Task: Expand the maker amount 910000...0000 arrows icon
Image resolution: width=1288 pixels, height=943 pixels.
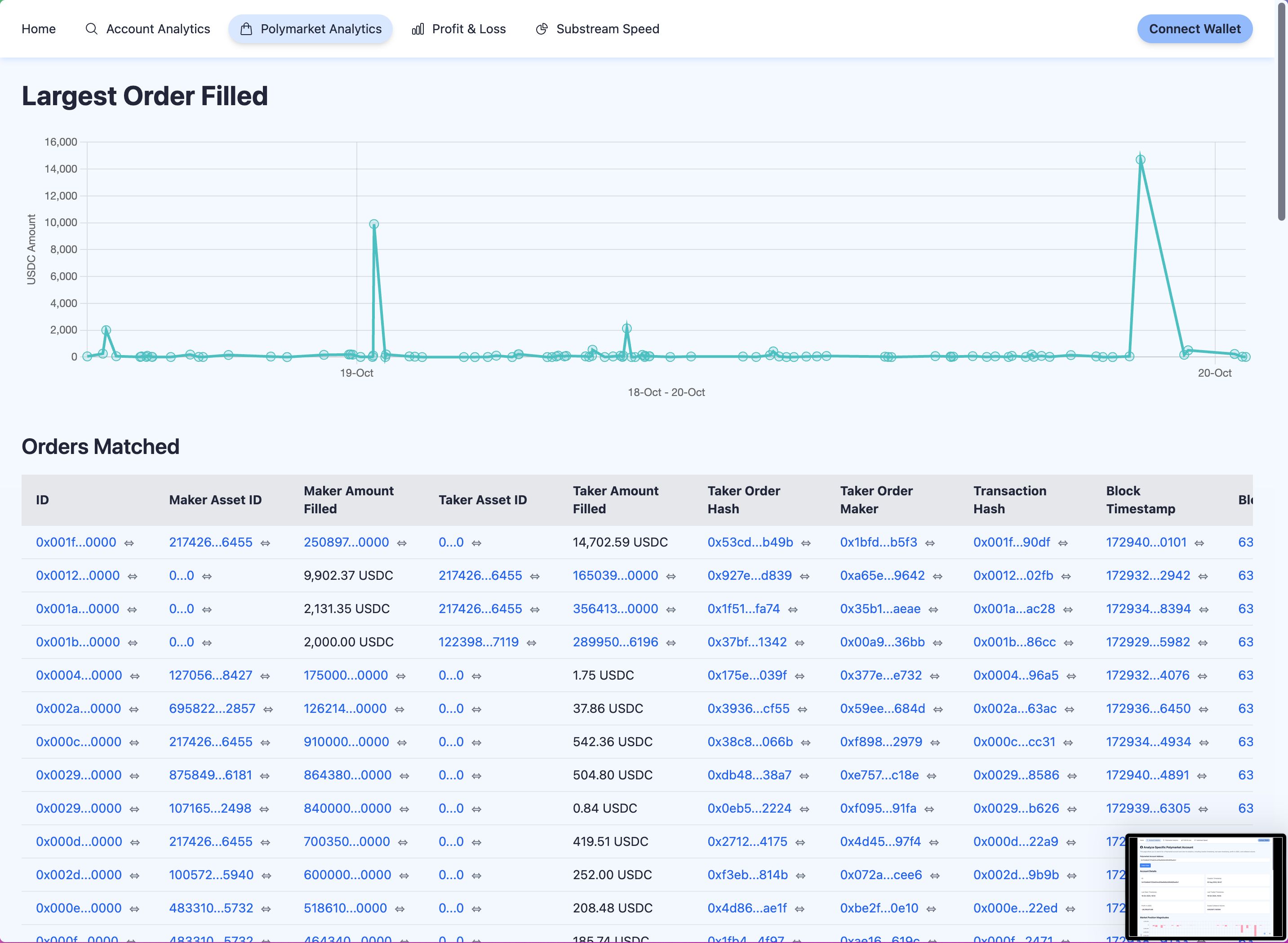Action: coord(402,743)
